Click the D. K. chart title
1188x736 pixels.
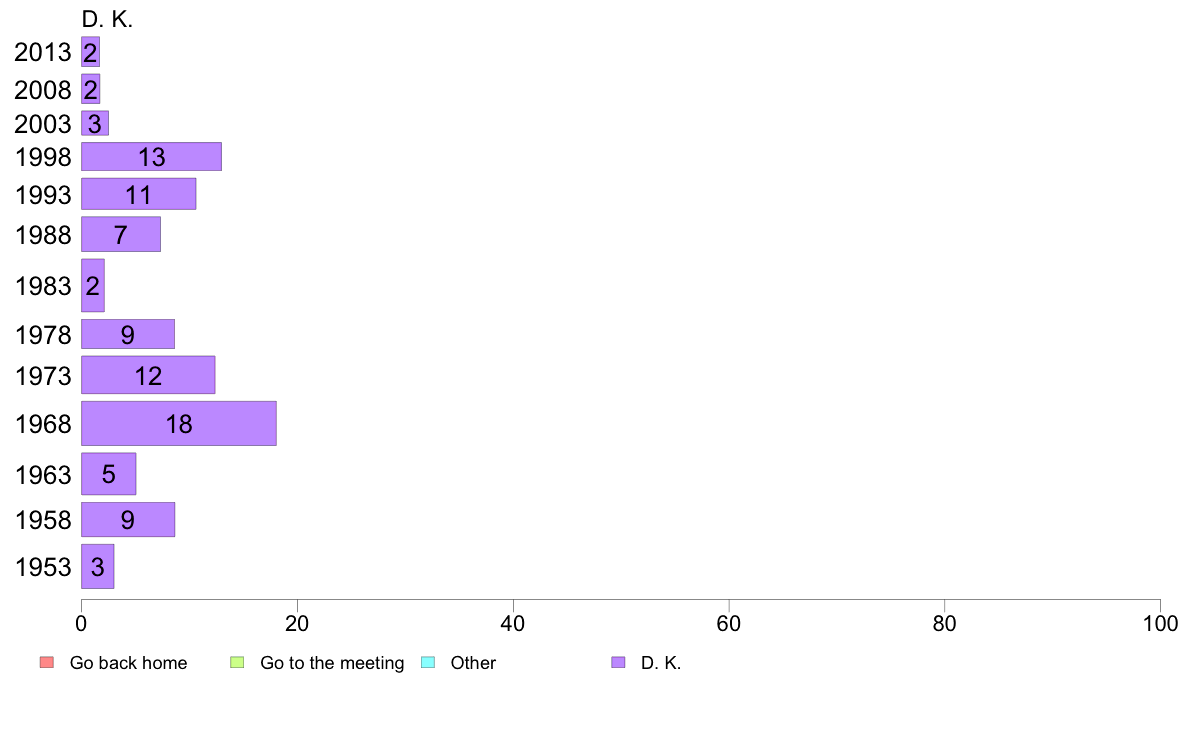[x=107, y=20]
